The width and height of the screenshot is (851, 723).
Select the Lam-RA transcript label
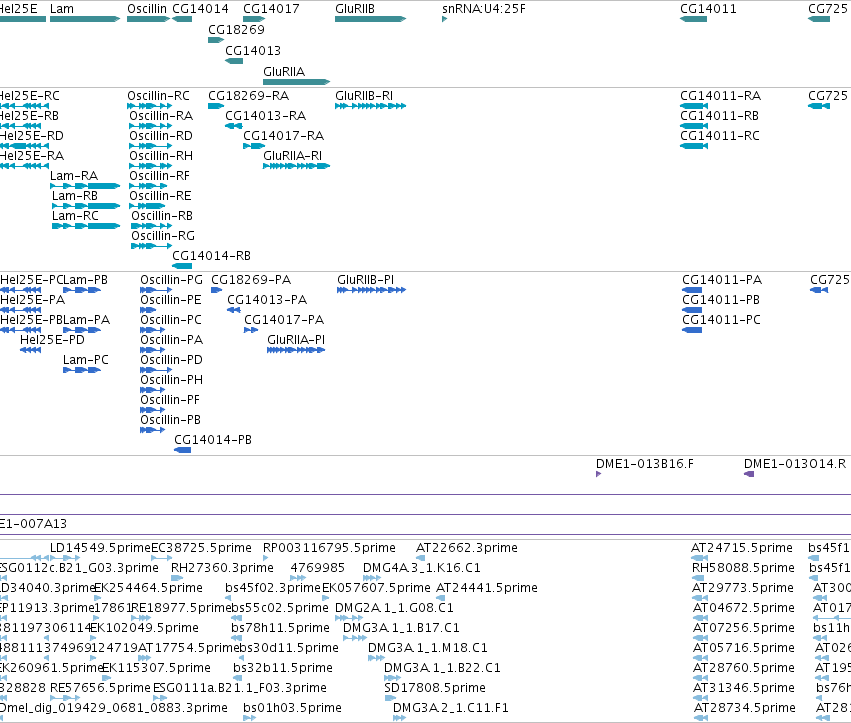pyautogui.click(x=74, y=176)
